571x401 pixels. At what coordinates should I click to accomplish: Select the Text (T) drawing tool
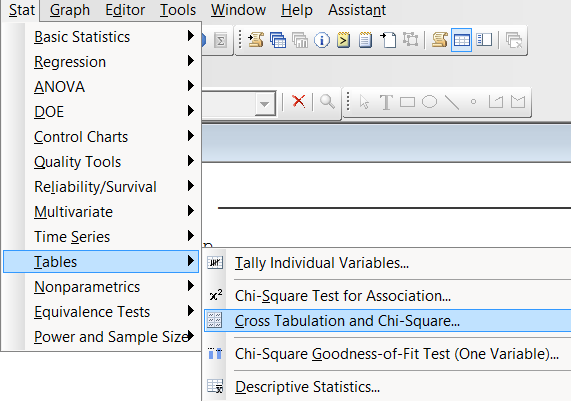click(386, 102)
